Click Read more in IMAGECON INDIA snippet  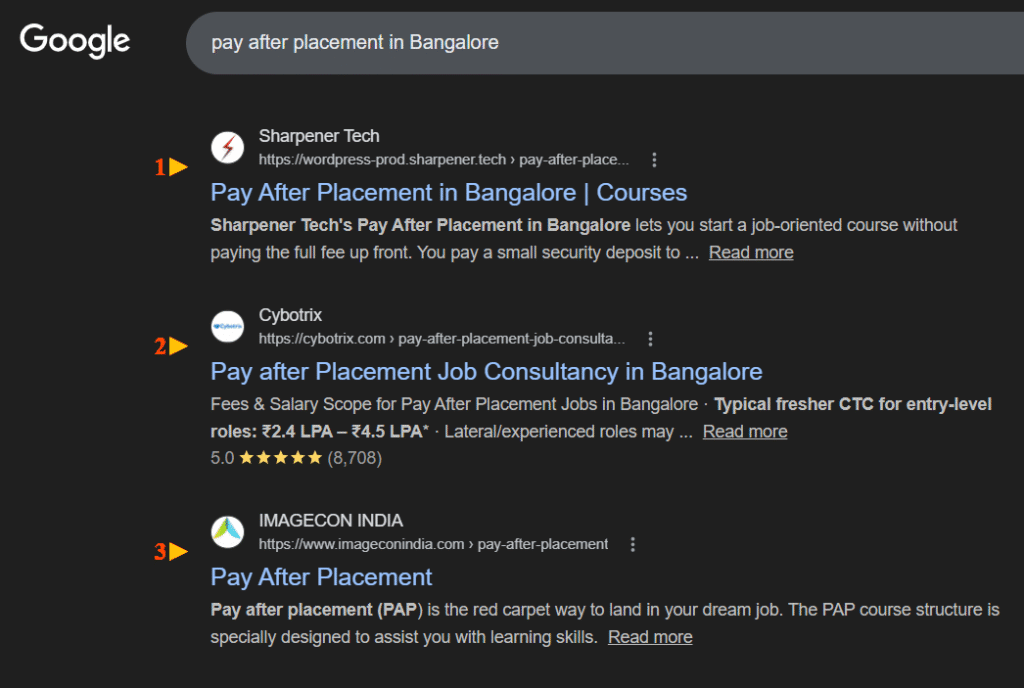(650, 637)
